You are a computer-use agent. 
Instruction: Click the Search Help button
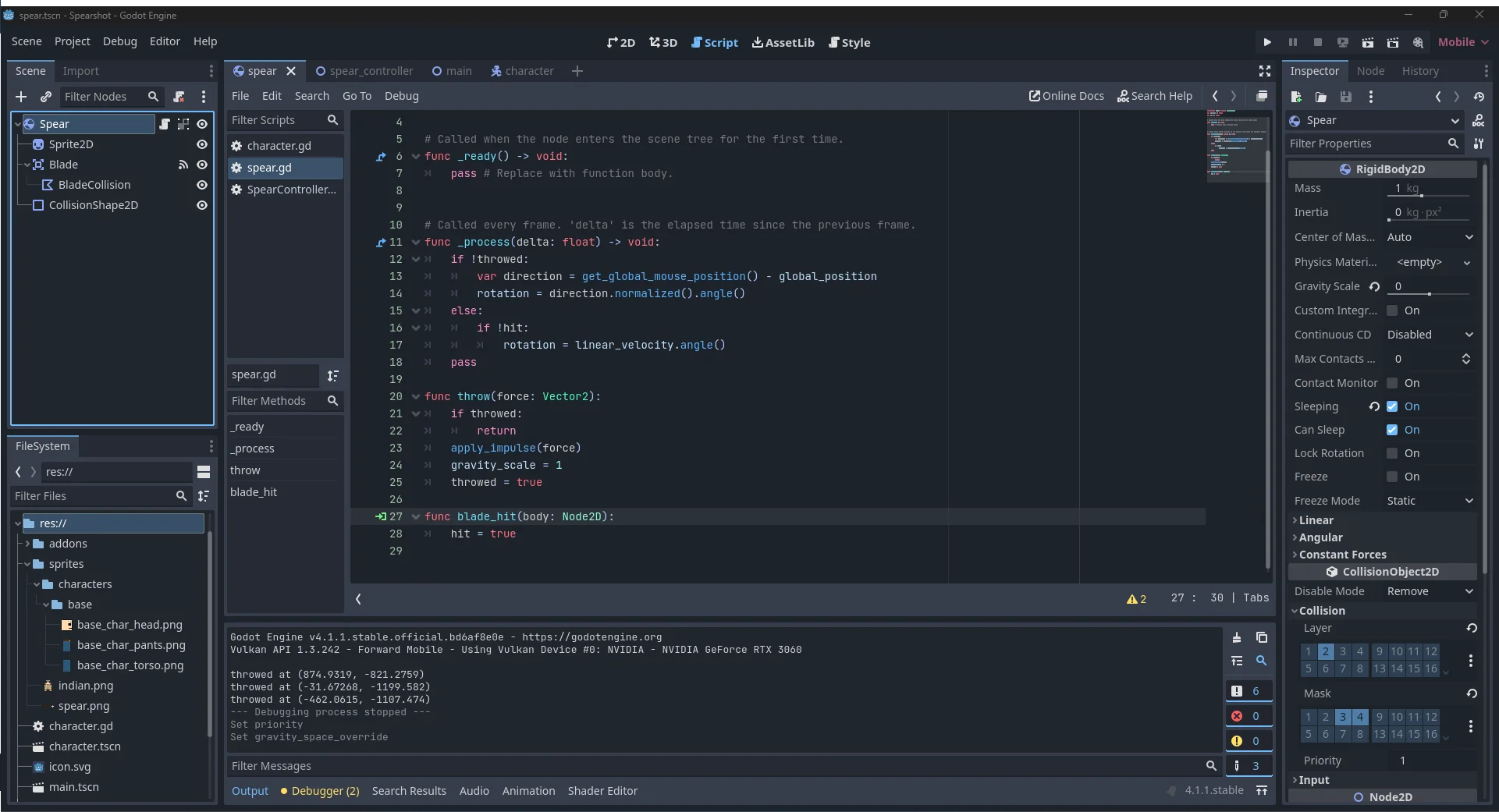[1156, 96]
